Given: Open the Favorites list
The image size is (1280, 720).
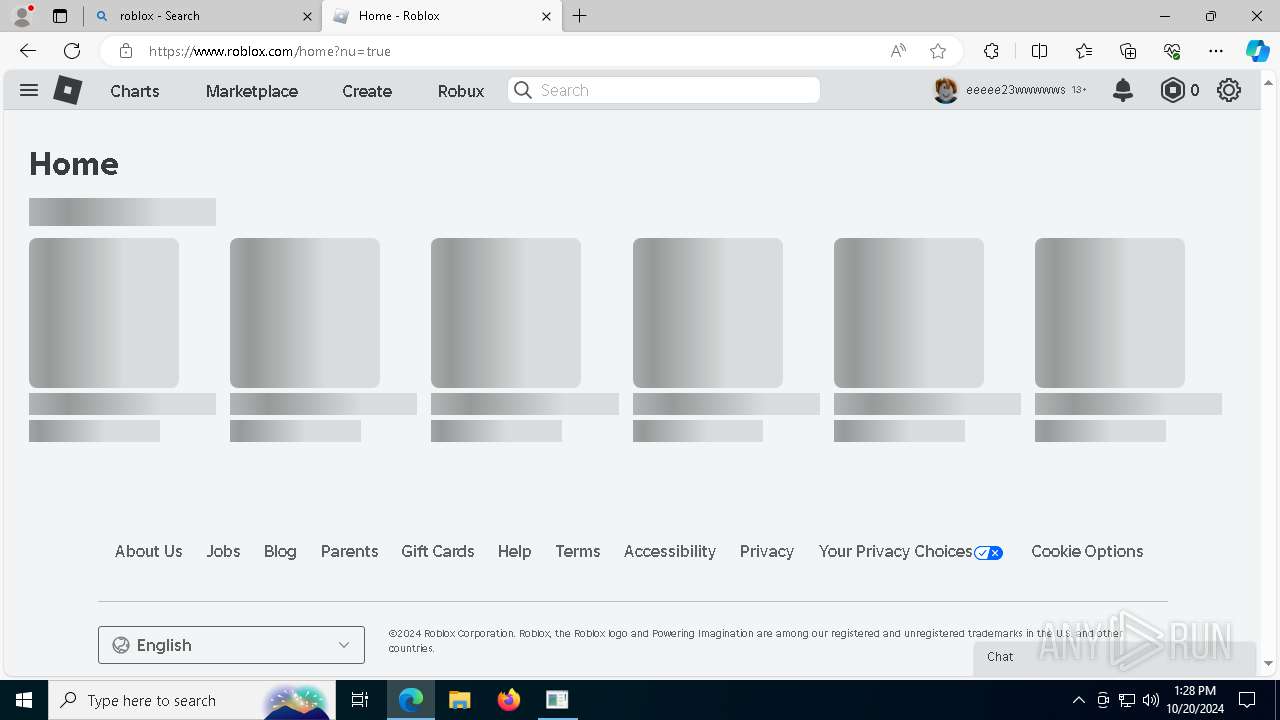Looking at the screenshot, I should 1084,51.
